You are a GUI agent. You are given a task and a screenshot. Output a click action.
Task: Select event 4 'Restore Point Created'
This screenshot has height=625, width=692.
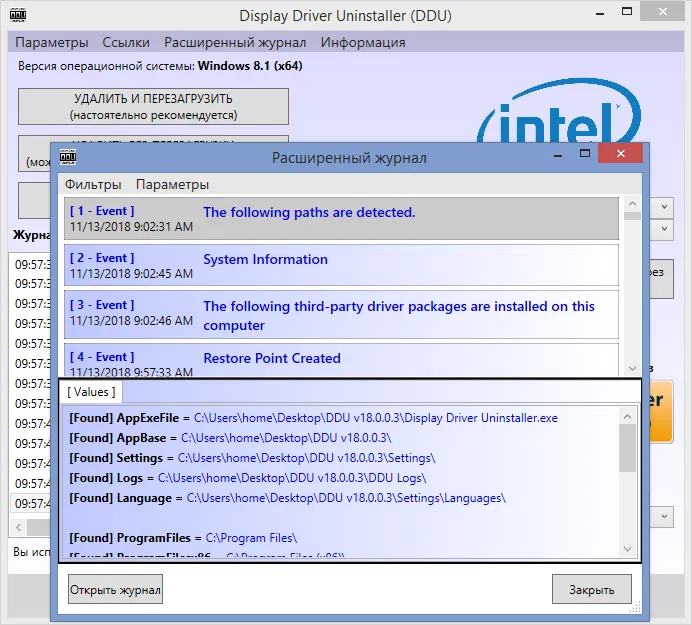point(341,361)
